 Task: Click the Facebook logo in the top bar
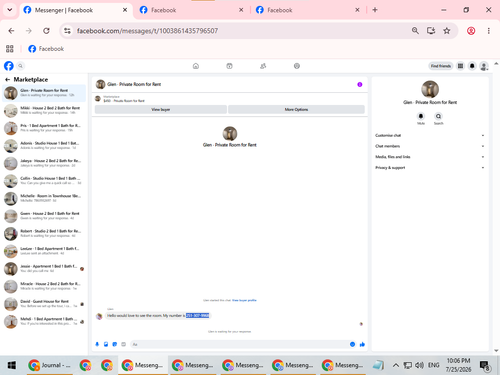point(9,66)
